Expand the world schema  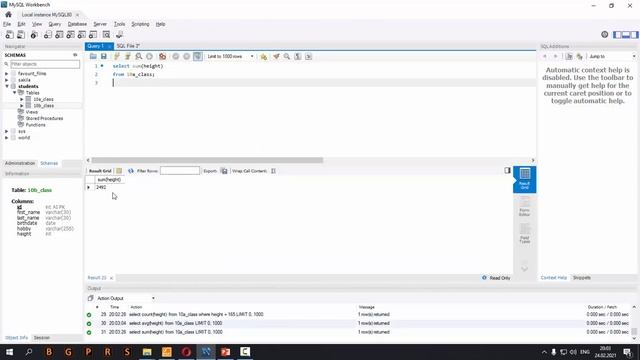click(x=7, y=138)
